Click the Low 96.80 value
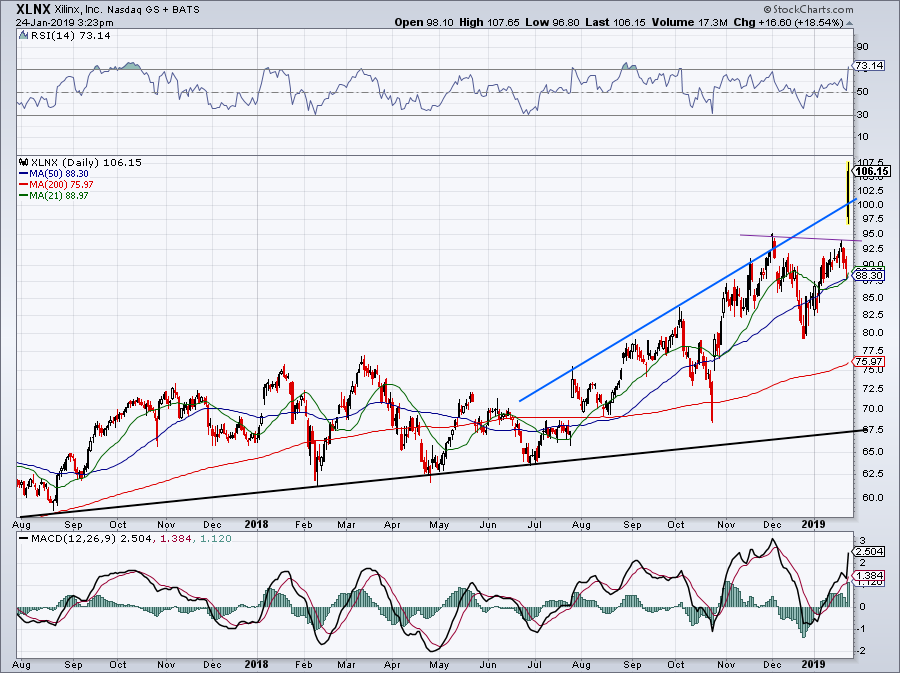 (552, 22)
